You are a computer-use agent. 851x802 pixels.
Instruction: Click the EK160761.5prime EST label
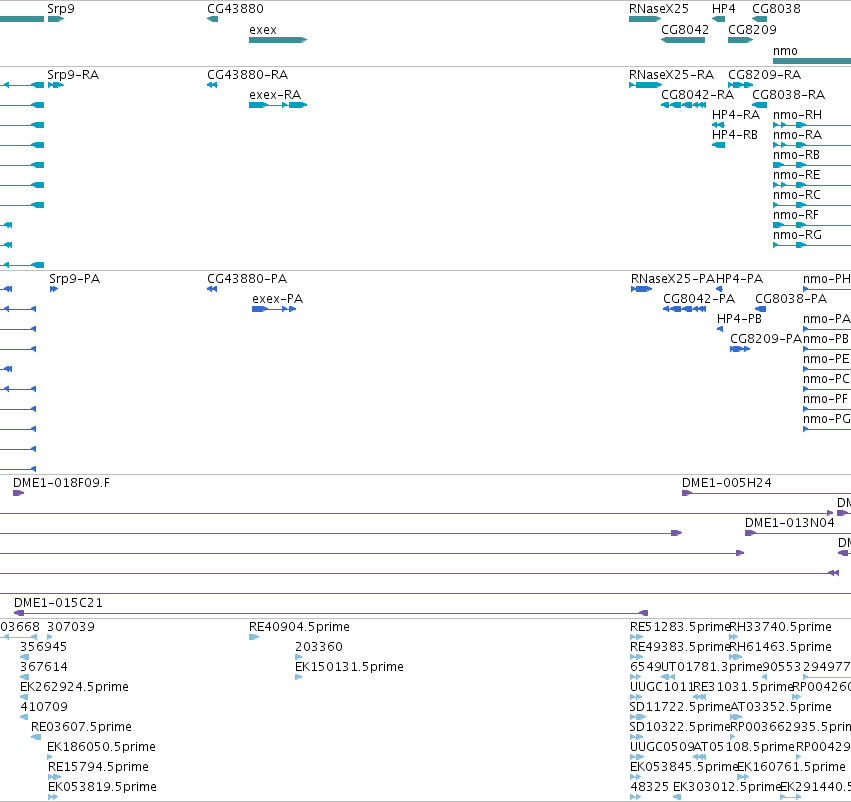click(x=791, y=767)
